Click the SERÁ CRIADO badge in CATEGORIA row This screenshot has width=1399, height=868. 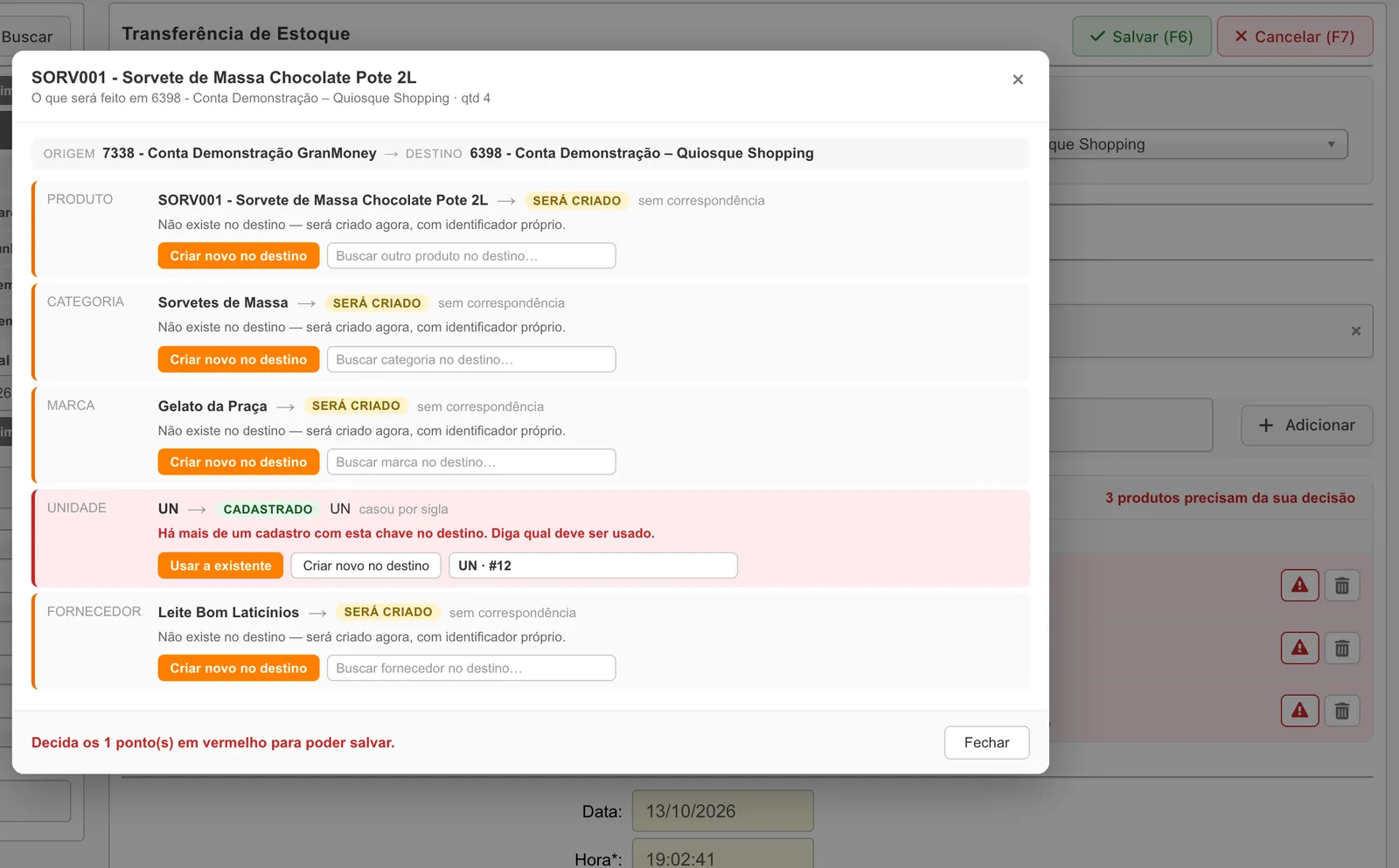pos(377,303)
